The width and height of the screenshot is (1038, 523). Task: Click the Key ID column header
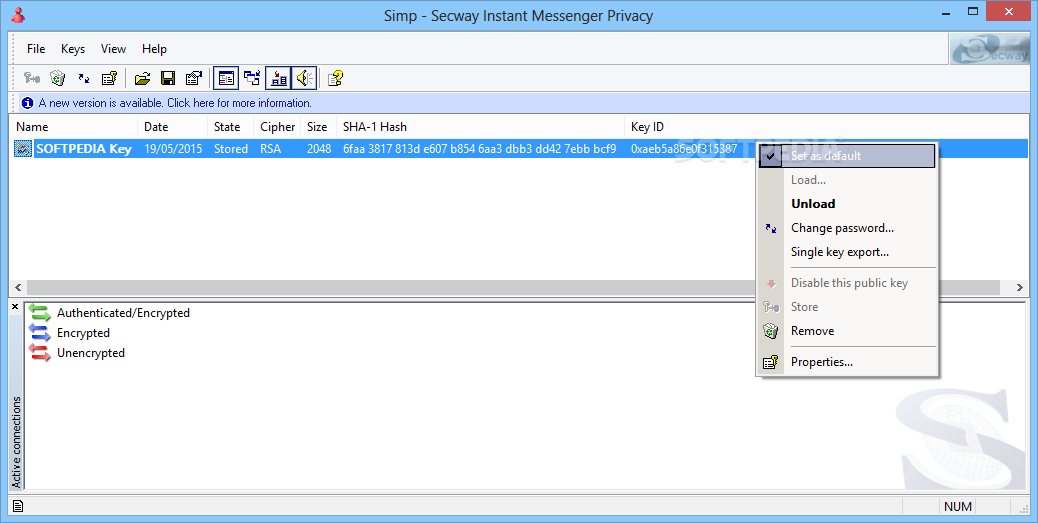[x=647, y=126]
